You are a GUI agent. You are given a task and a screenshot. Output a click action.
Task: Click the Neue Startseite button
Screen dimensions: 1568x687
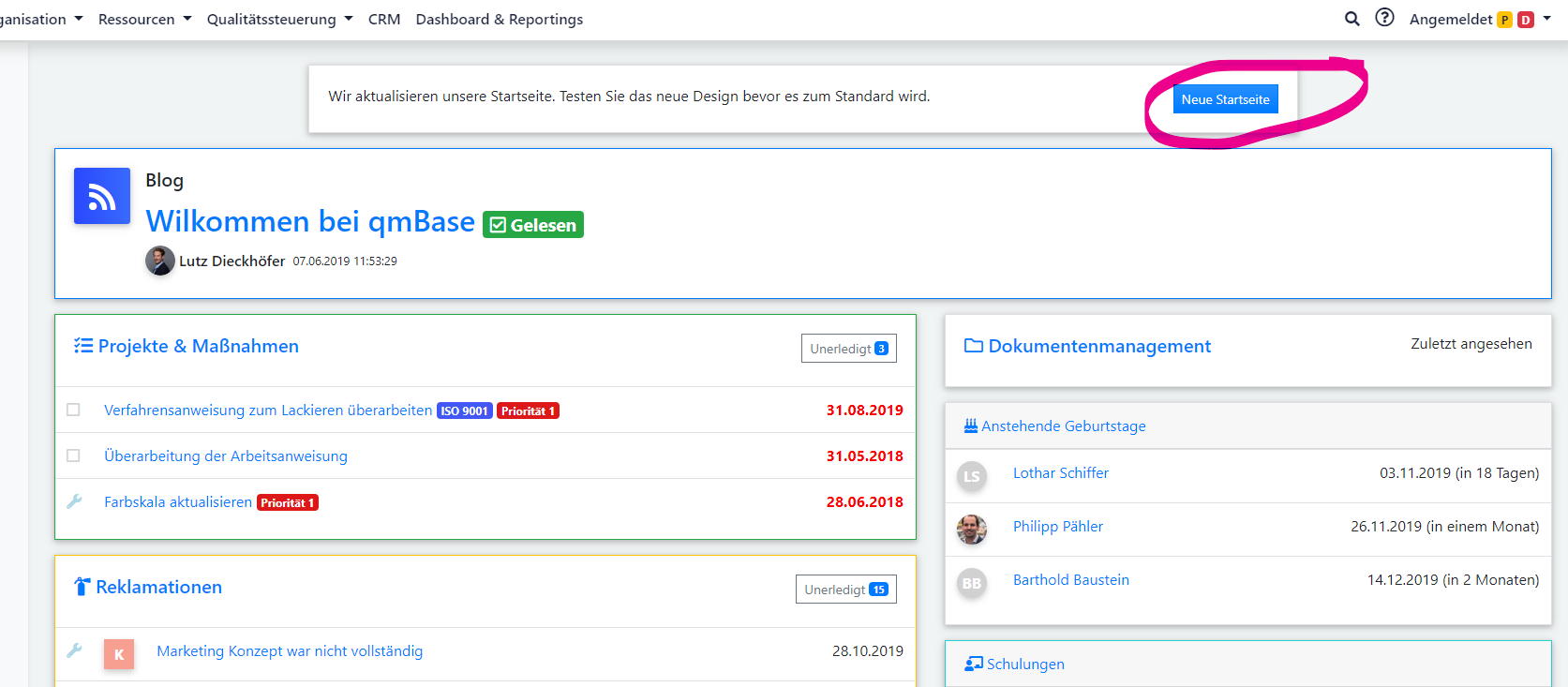[x=1226, y=99]
